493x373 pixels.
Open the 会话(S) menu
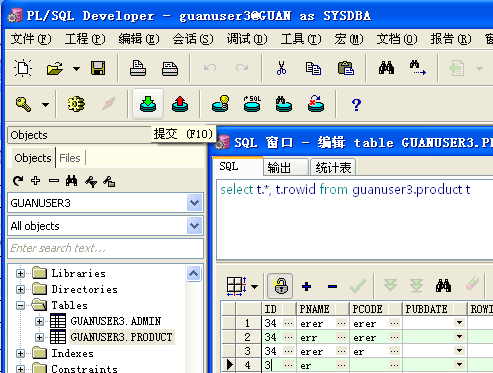(x=193, y=39)
